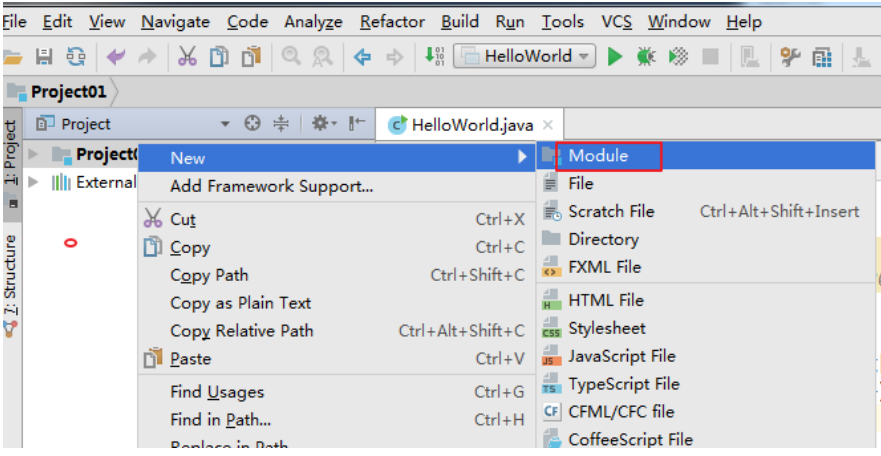Open the Code menu
The width and height of the screenshot is (881, 456).
click(247, 21)
